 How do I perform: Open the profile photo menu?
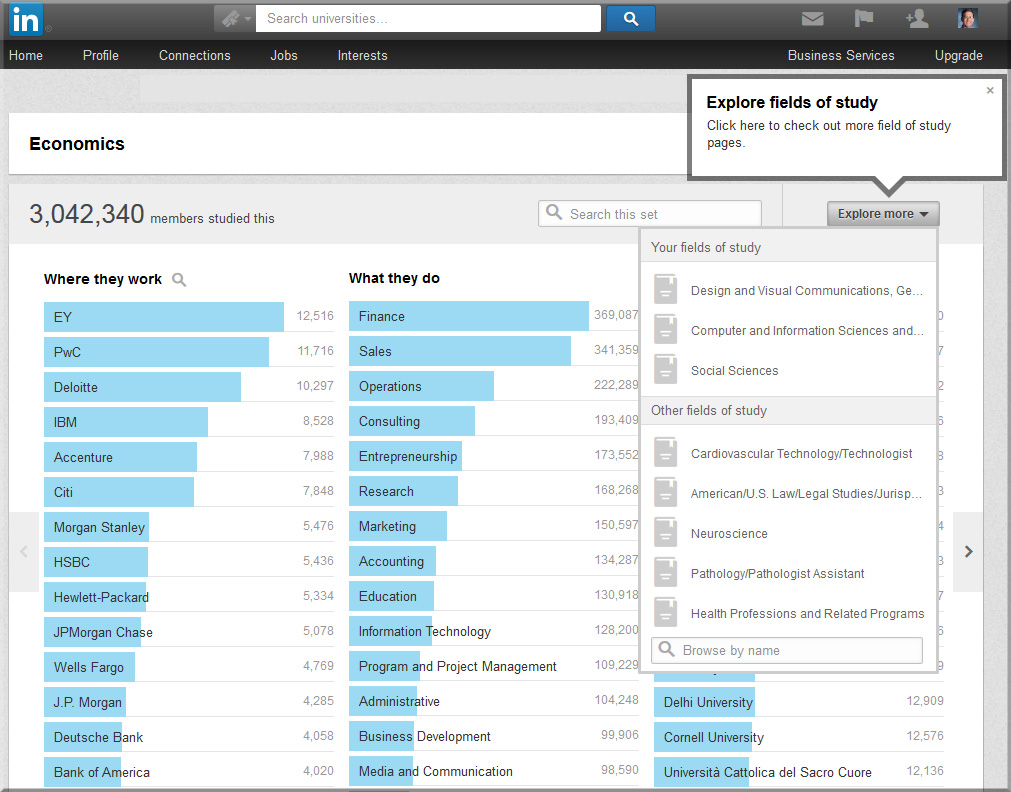968,18
